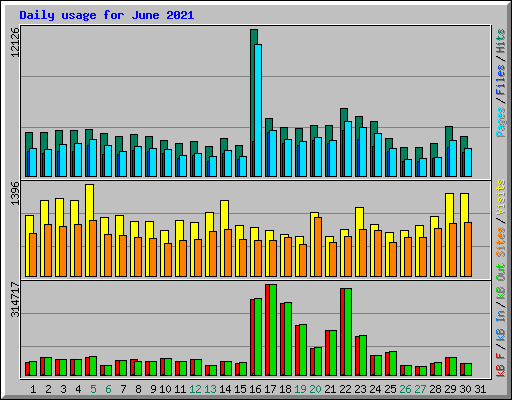Click the green kB Out bar for day 19
Viewport: 512px width, 400px height.
pyautogui.click(x=303, y=350)
